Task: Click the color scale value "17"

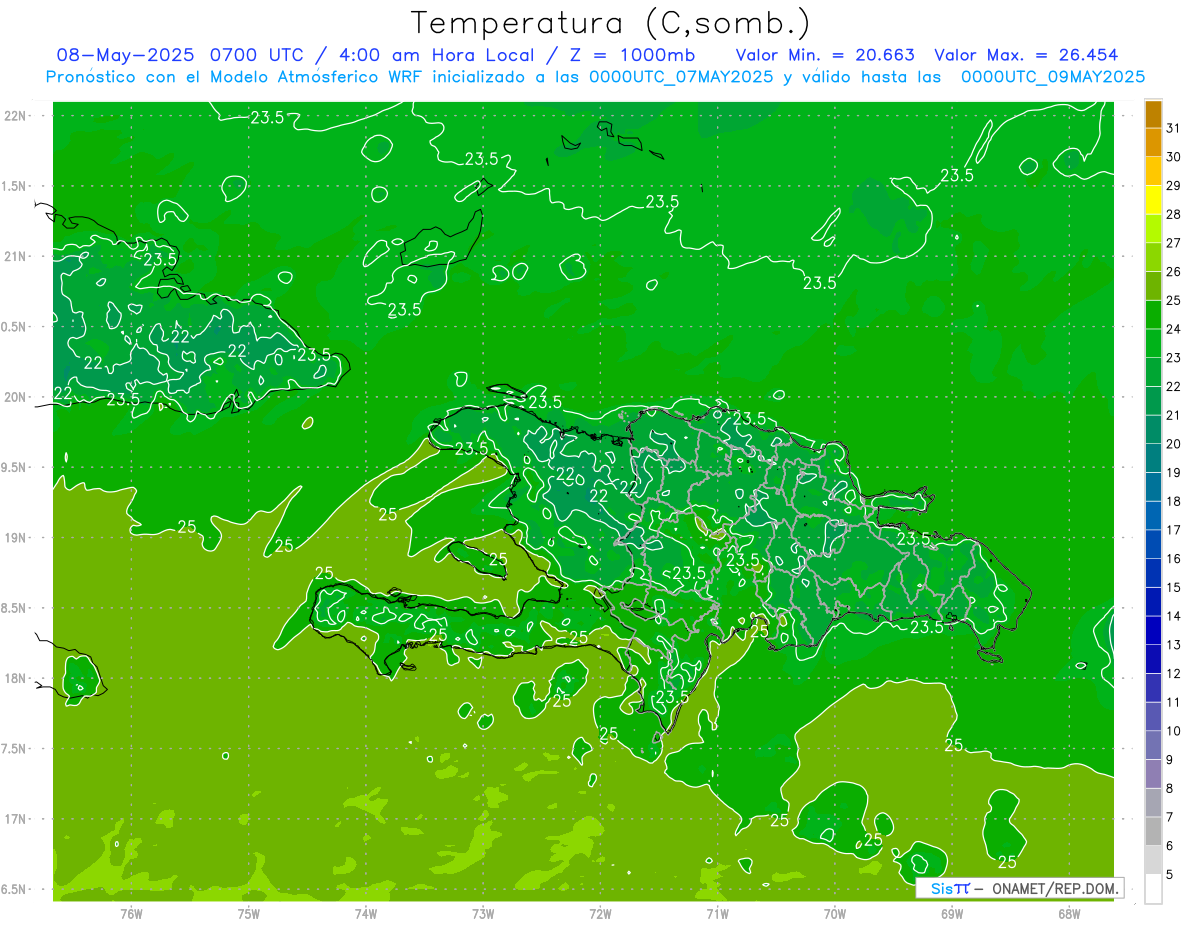Action: pyautogui.click(x=1173, y=530)
